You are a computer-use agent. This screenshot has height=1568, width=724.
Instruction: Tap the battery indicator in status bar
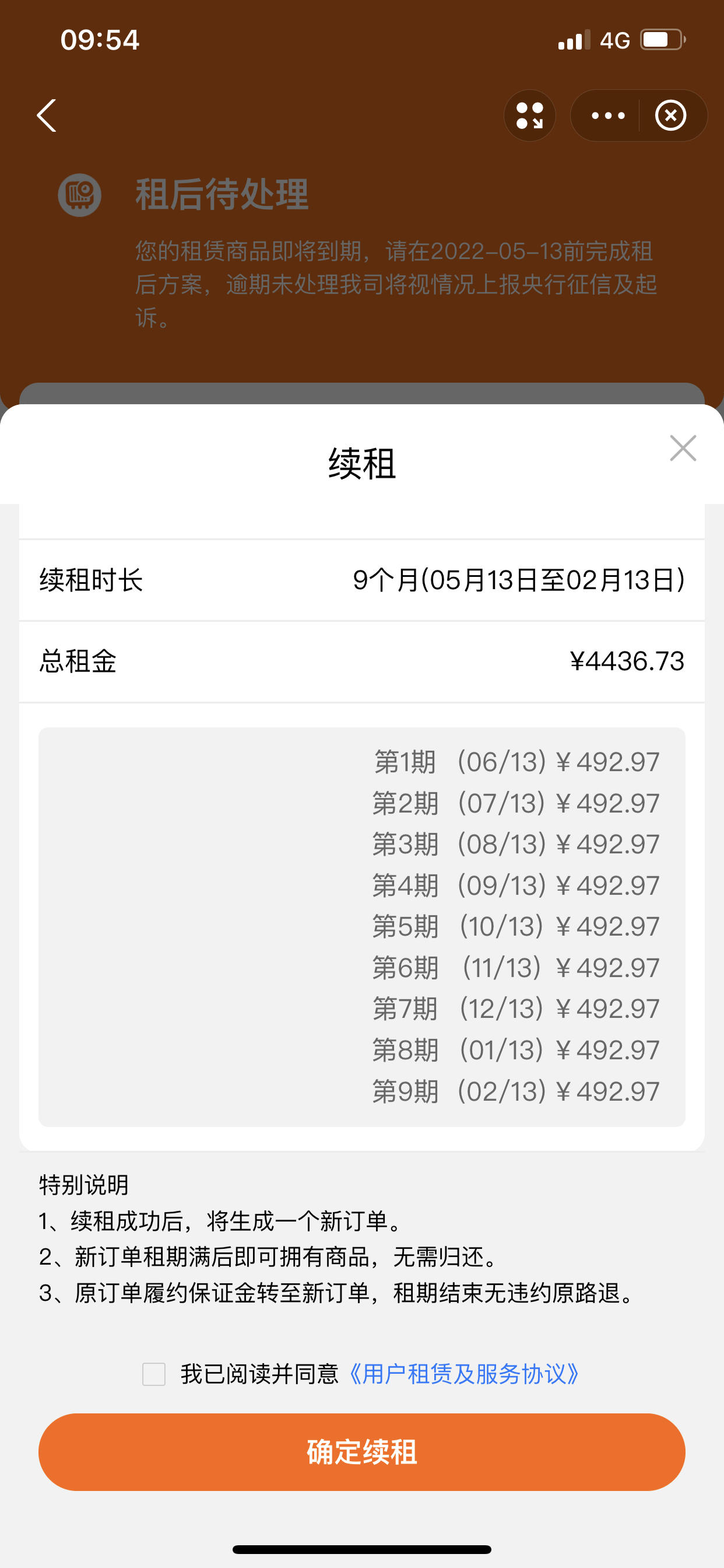pos(663,40)
